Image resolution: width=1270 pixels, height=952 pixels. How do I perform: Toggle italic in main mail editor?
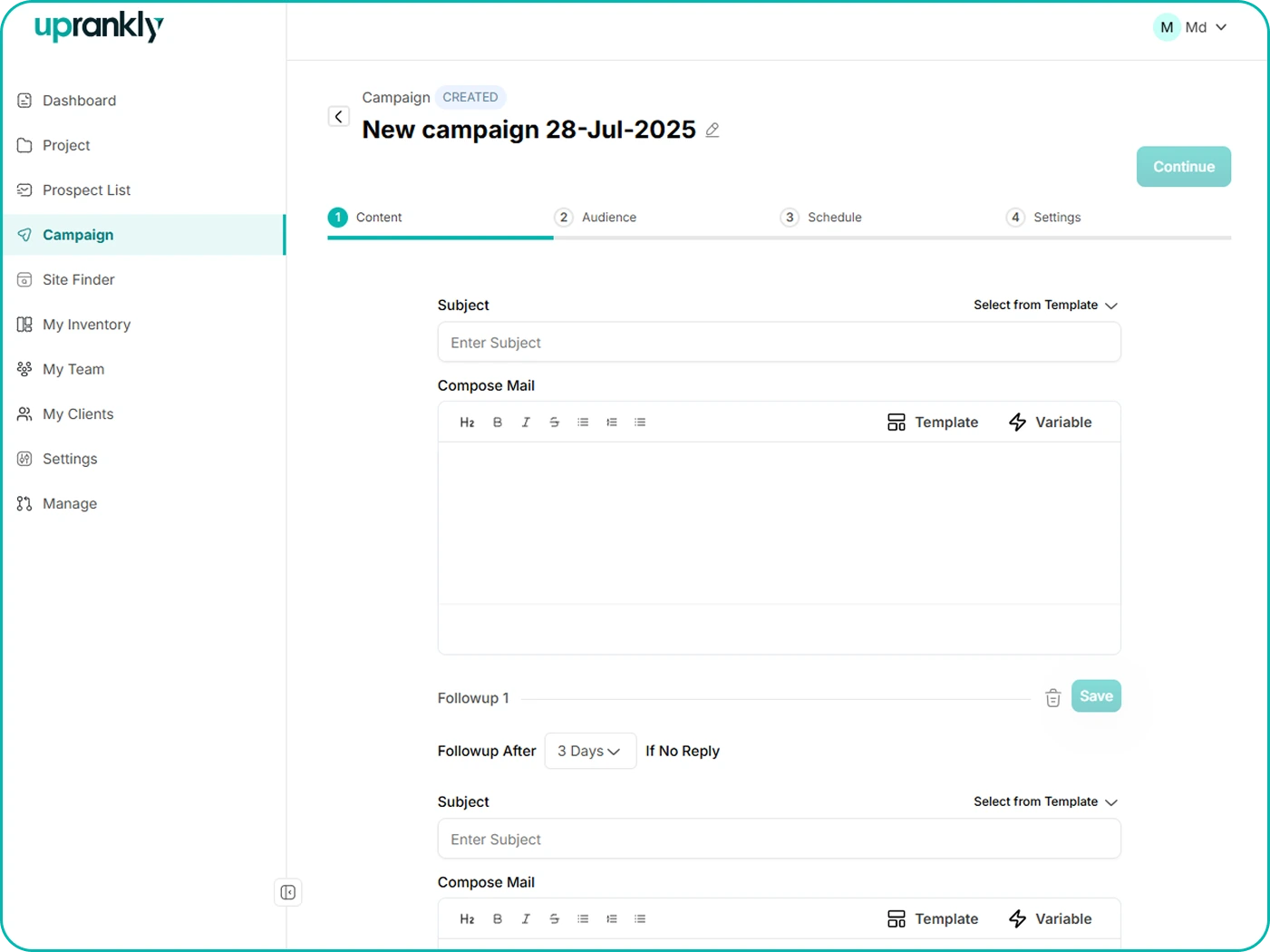[x=526, y=423]
